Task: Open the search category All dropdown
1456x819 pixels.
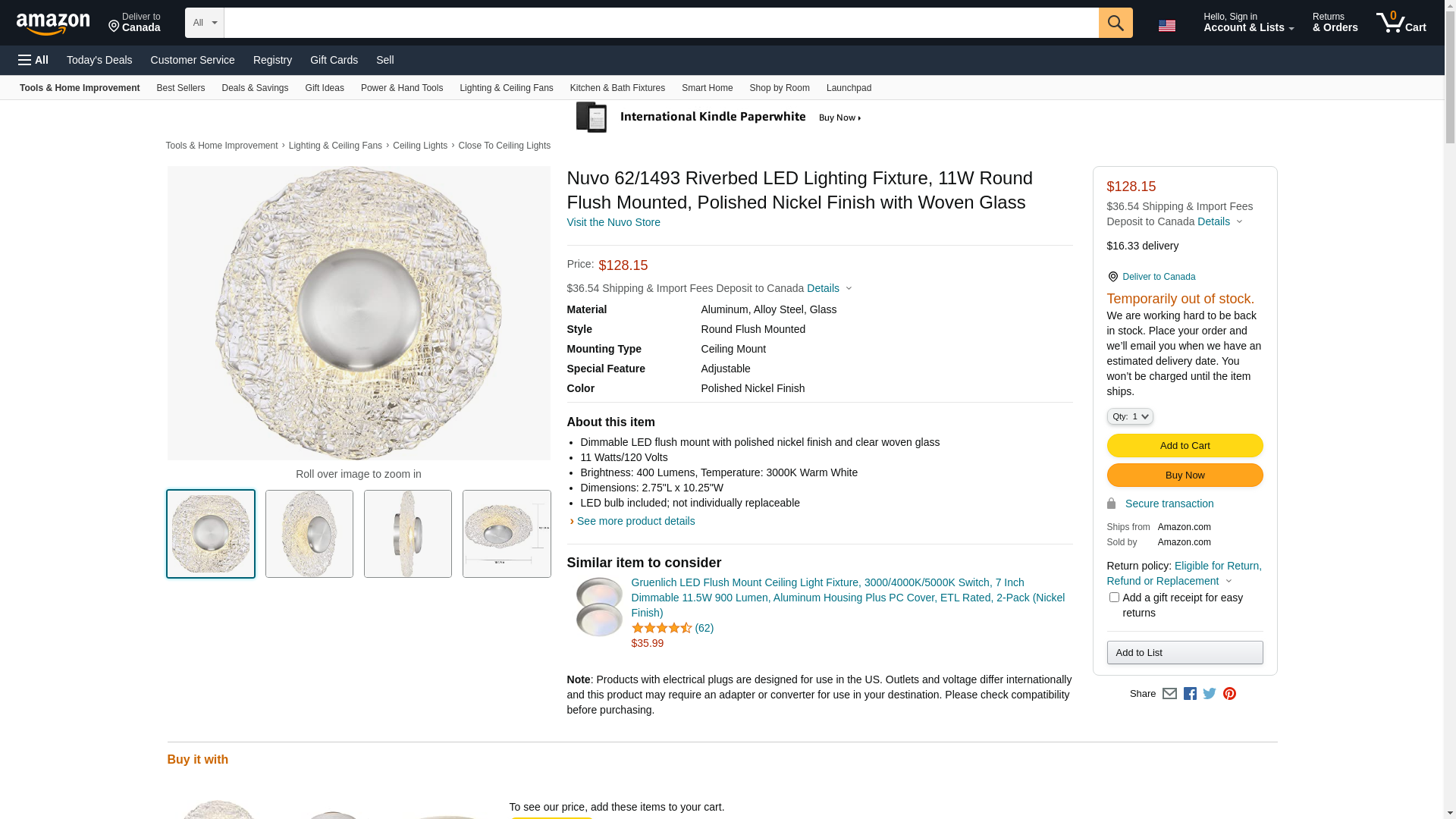Action: 204,23
